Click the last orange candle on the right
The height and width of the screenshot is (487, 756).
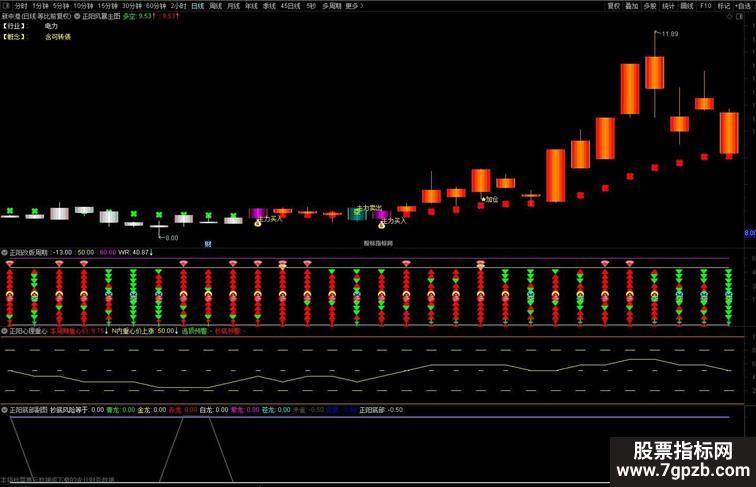pos(729,133)
